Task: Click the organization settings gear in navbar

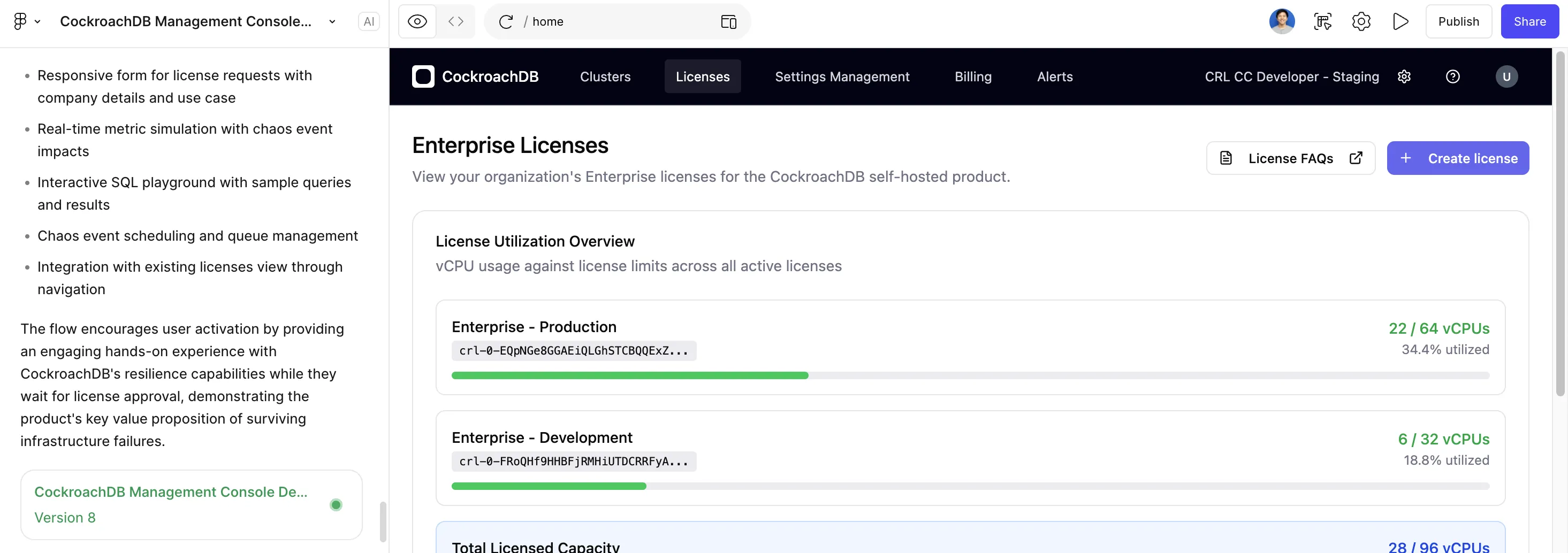Action: (1404, 76)
